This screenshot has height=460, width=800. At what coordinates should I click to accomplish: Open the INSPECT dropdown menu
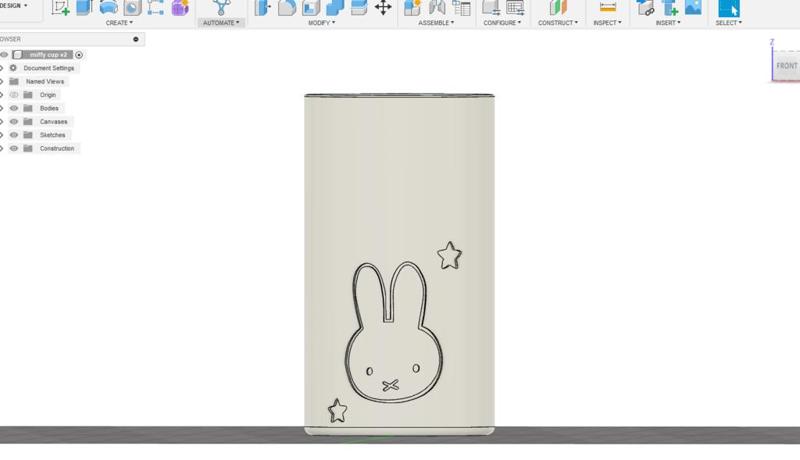[607, 23]
